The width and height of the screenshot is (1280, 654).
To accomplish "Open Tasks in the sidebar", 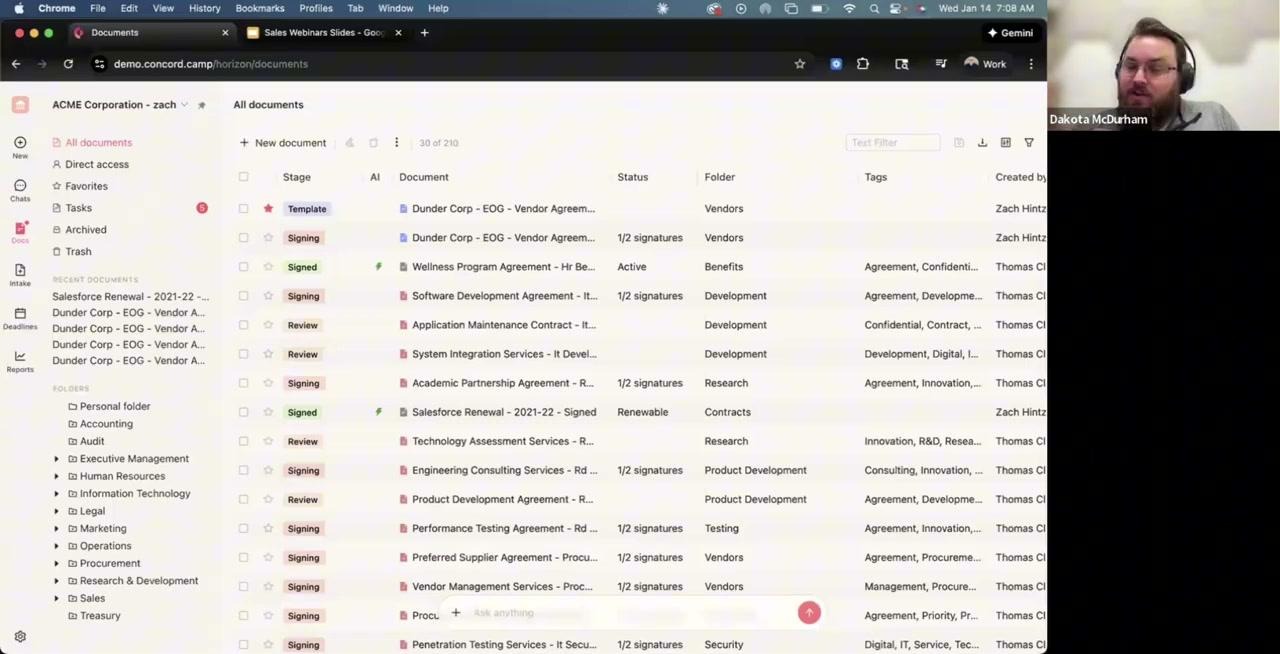I will pos(78,208).
